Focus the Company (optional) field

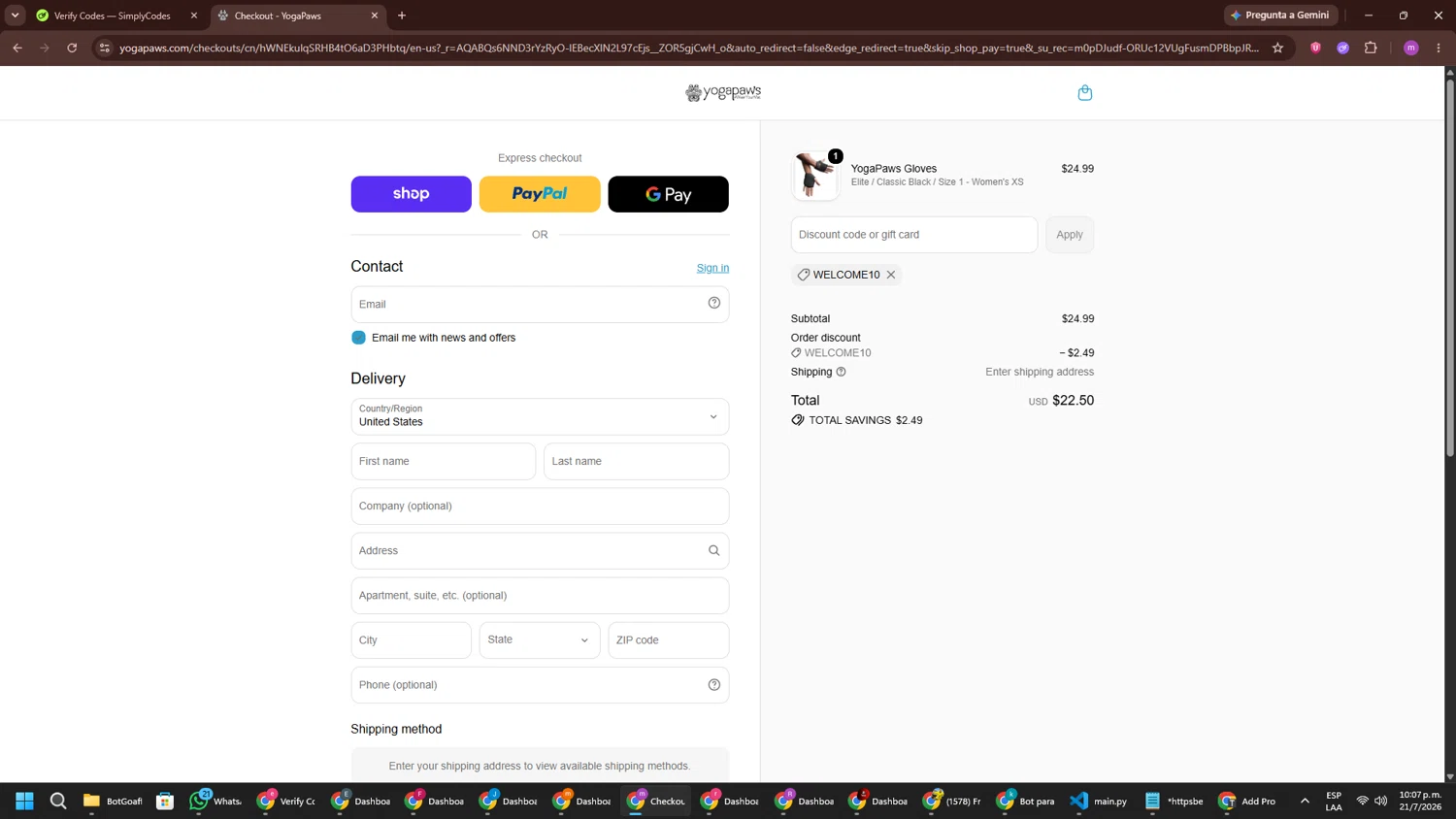(540, 507)
